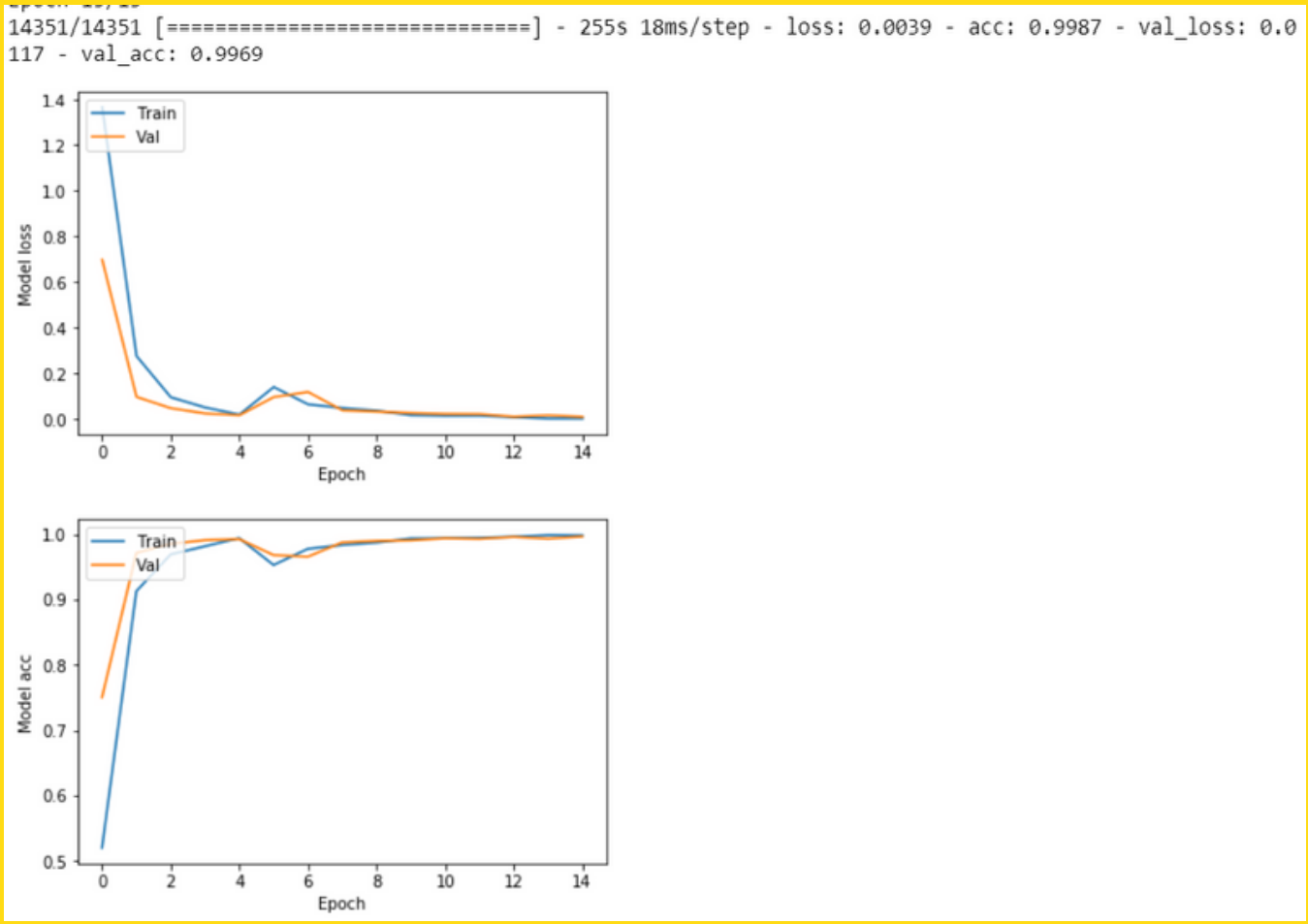Click the training progress bar in the output
This screenshot has height=924, width=1308.
[x=348, y=27]
